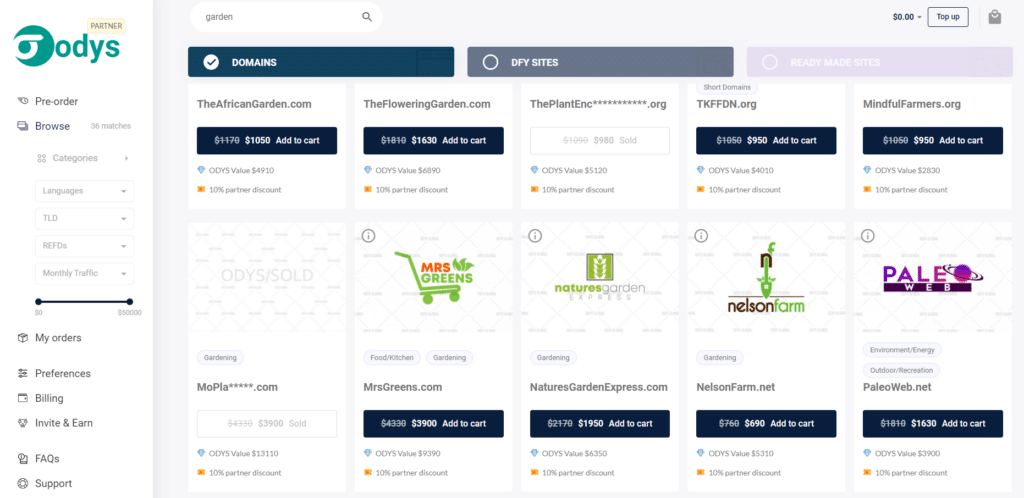Open the Paleo Web logo thumbnail
The image size is (1024, 498).
point(933,277)
